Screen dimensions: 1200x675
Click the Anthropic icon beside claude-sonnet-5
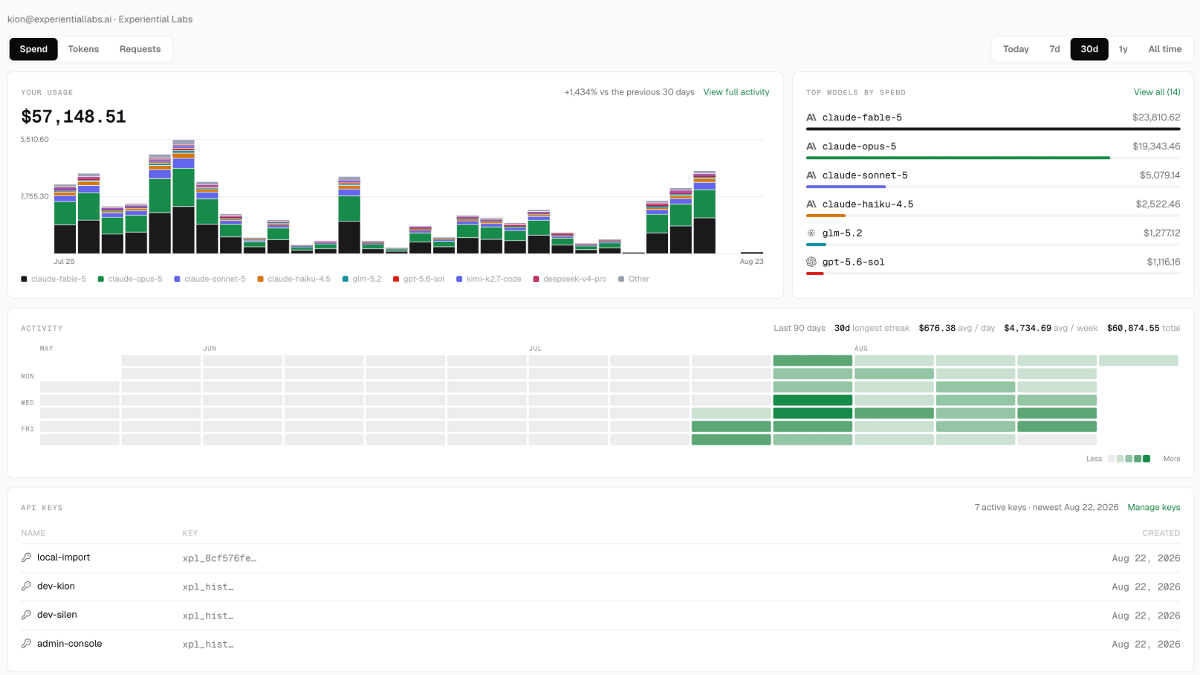click(811, 175)
